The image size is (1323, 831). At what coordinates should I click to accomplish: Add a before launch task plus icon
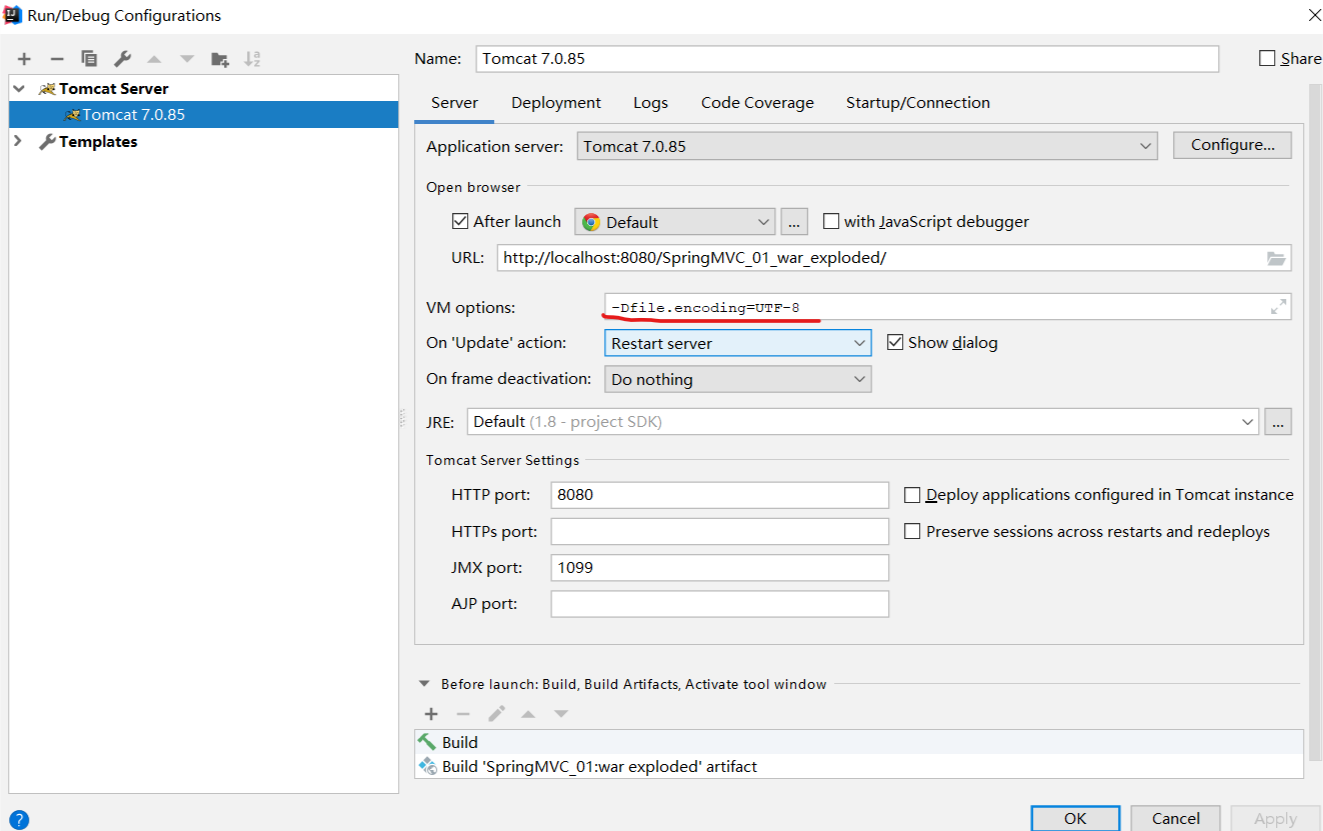[x=431, y=714]
